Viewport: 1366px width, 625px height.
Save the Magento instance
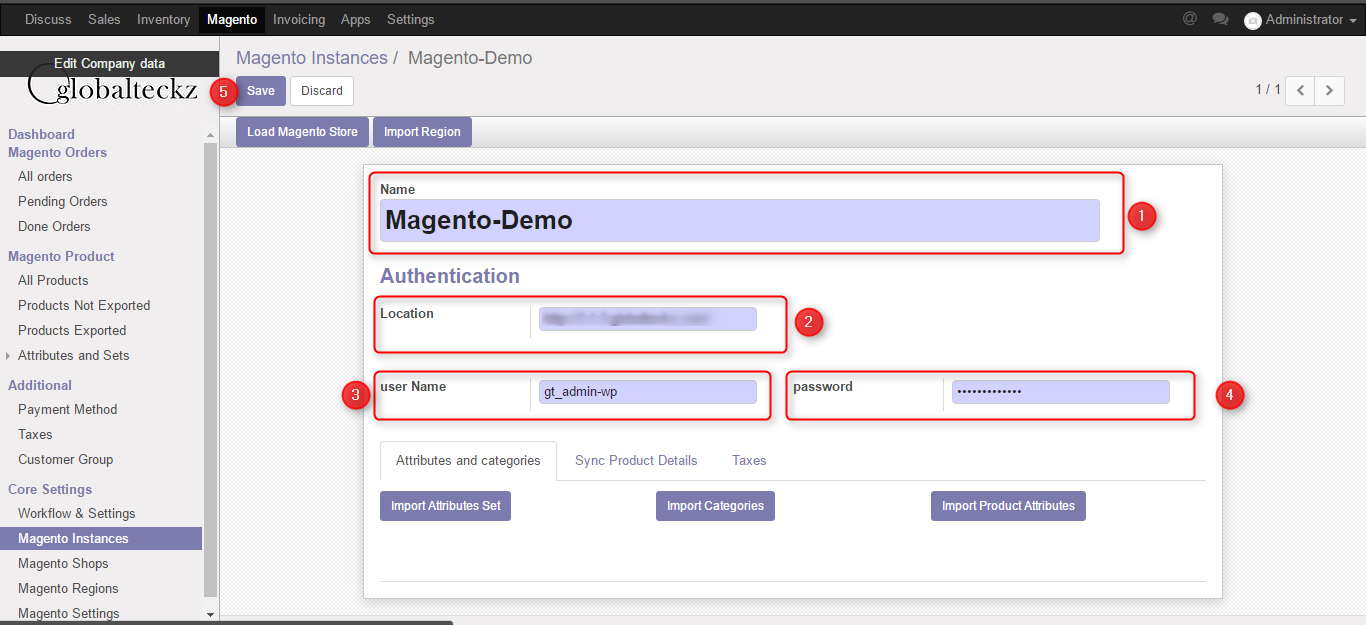261,91
